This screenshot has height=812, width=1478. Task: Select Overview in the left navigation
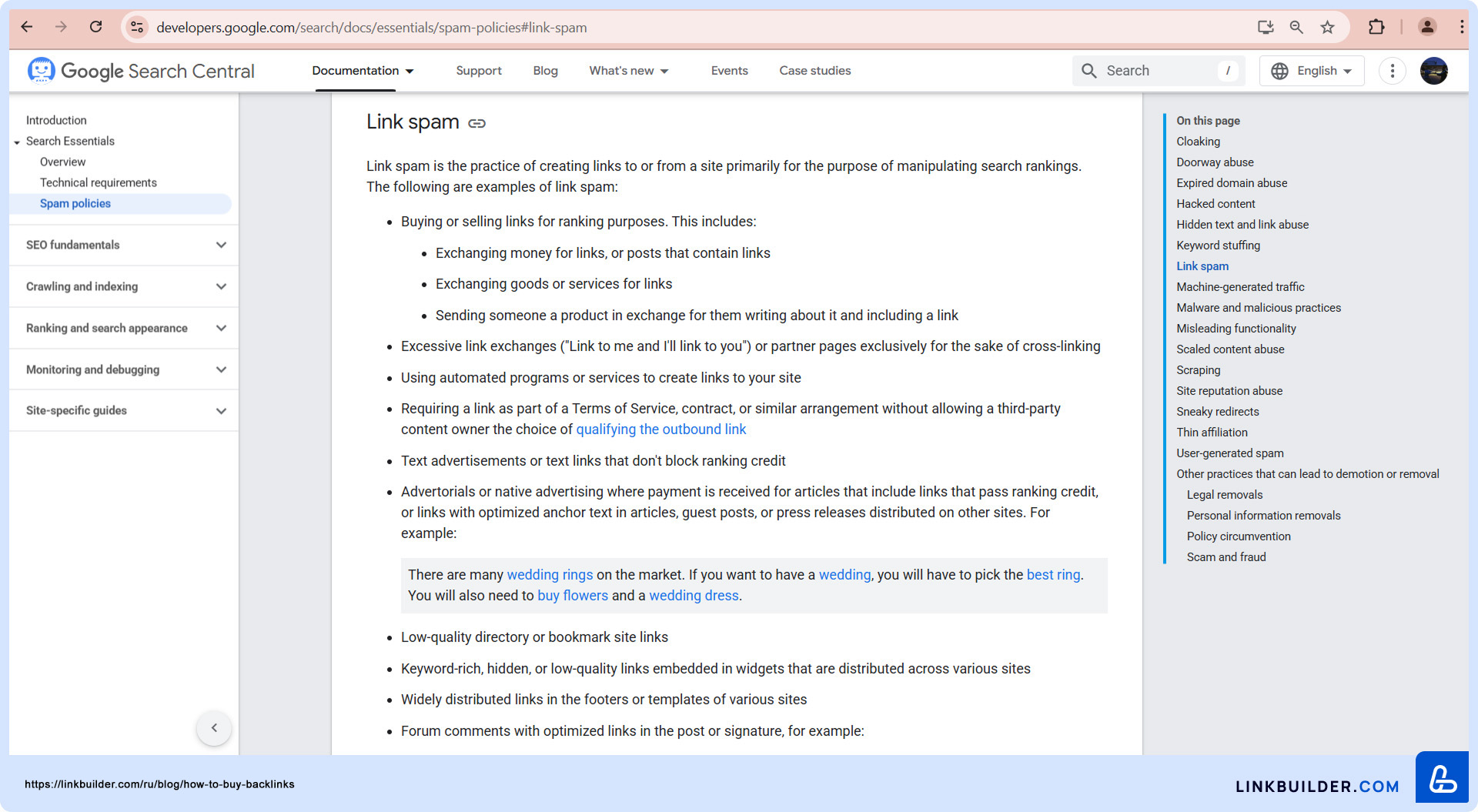62,162
